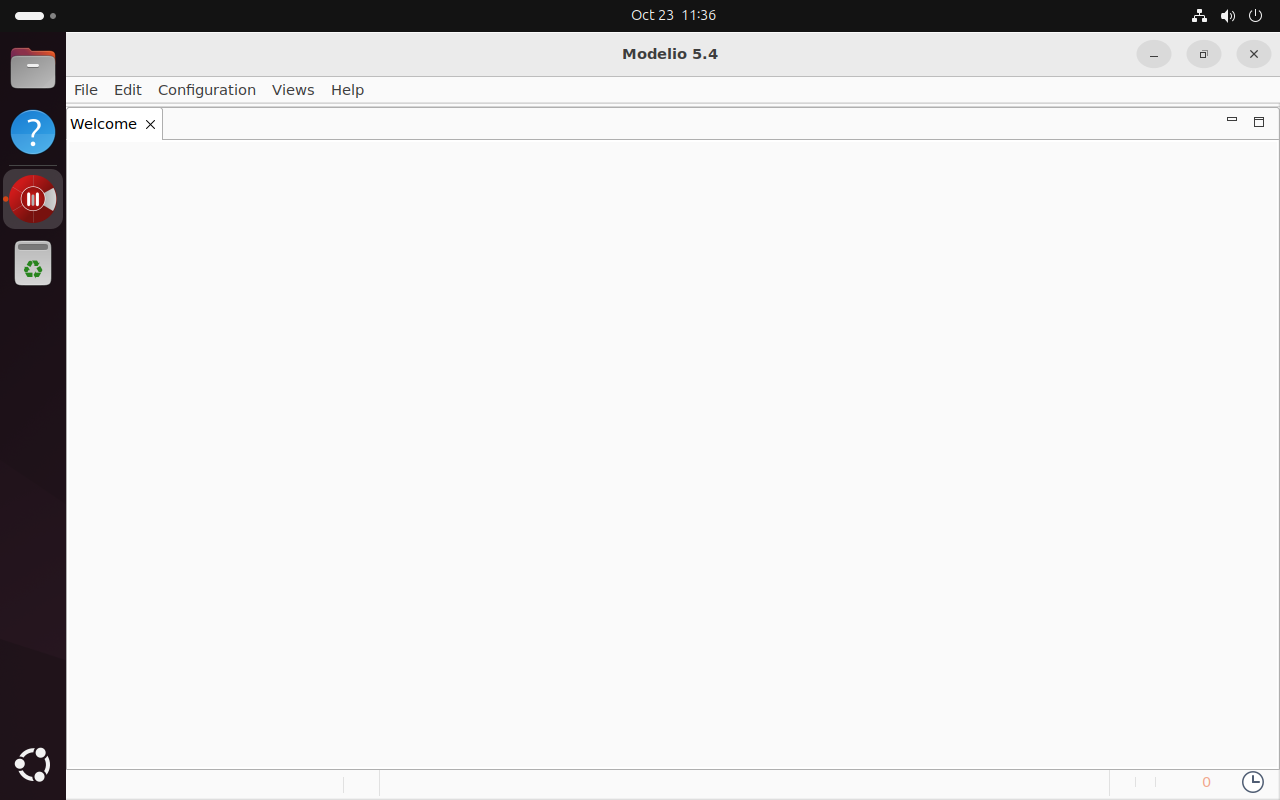This screenshot has width=1280, height=800.
Task: Click the network icon in top bar
Action: pyautogui.click(x=1199, y=16)
